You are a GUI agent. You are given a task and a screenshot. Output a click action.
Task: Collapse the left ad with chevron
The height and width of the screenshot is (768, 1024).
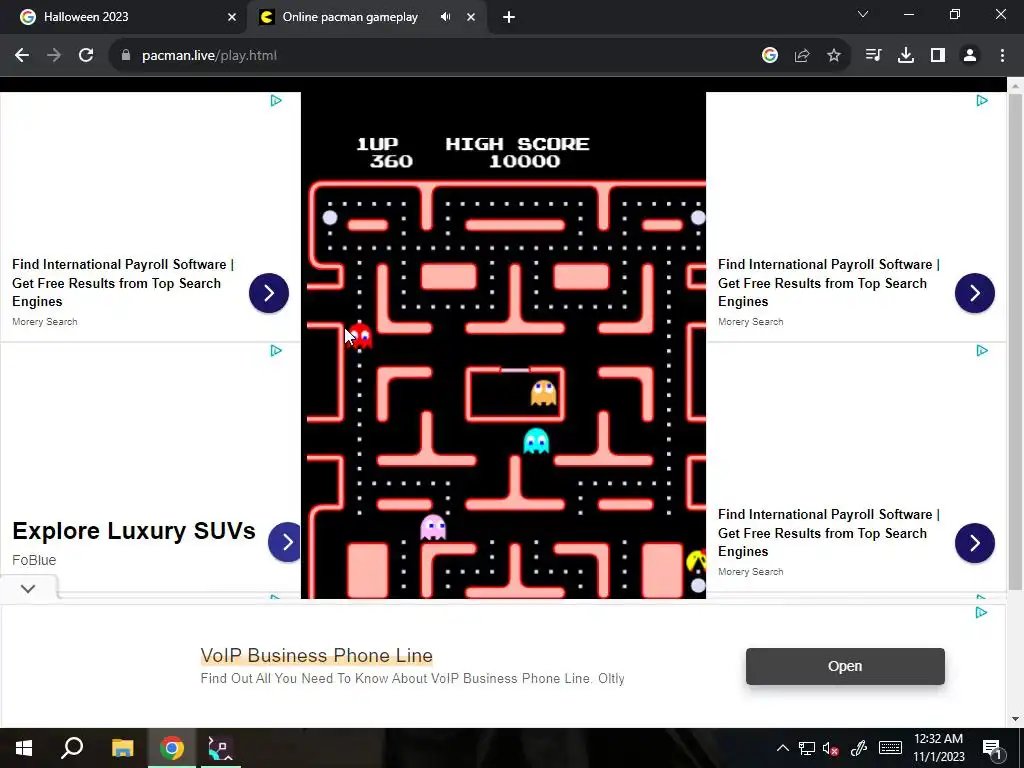click(27, 588)
